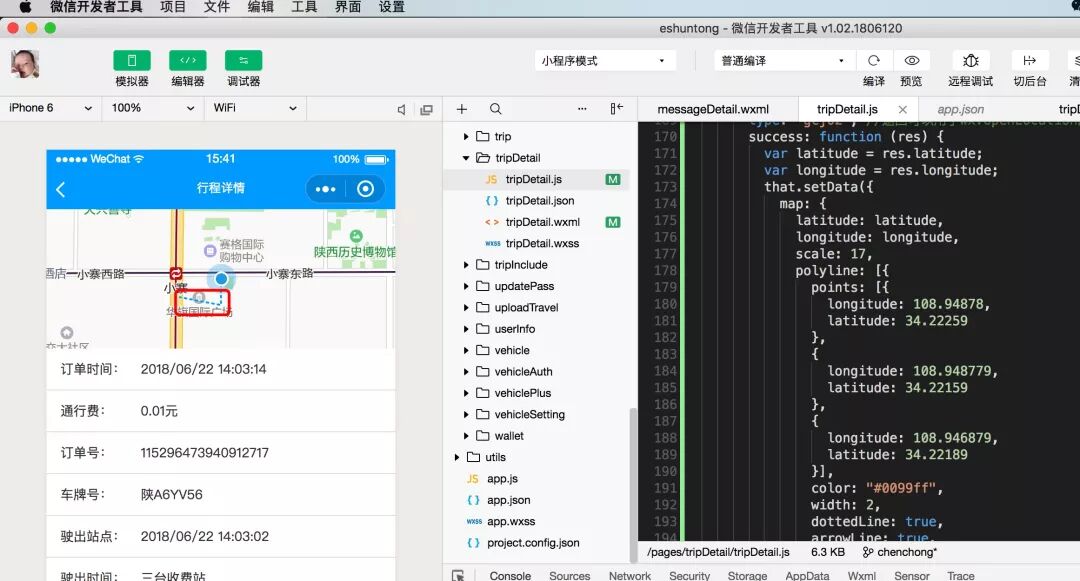Switch to messageDetail.wxml tab
This screenshot has height=581, width=1080.
pos(713,109)
